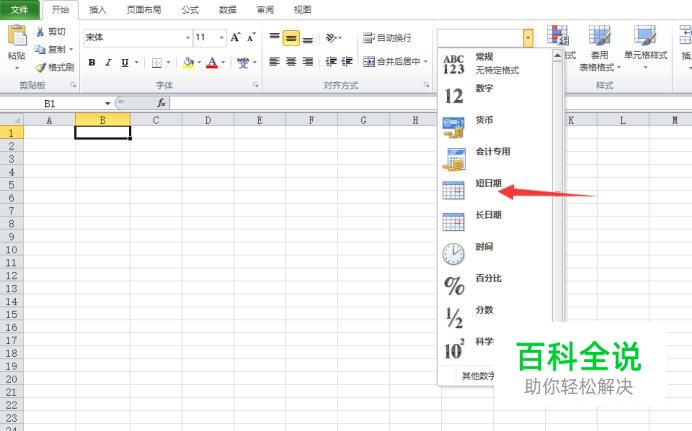Select row header 5
Viewport: 692px width, 431px height.
tap(11, 185)
